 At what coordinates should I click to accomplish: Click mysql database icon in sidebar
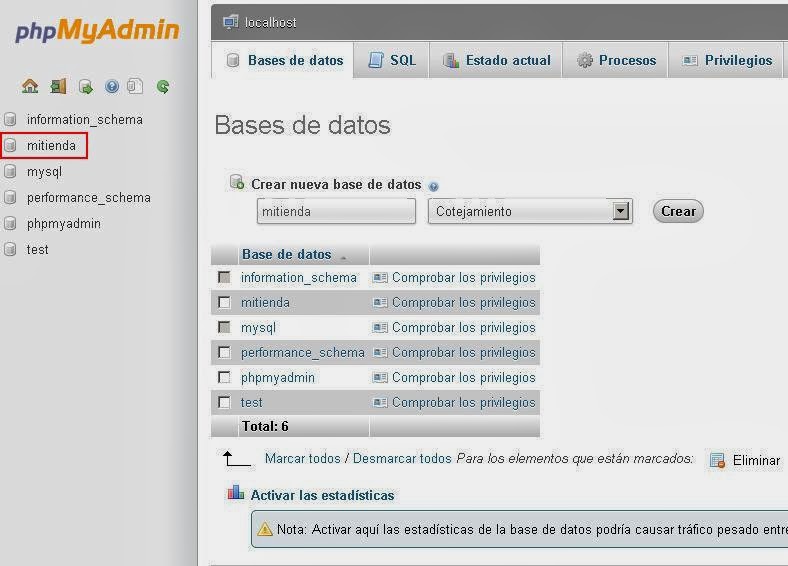tap(10, 172)
